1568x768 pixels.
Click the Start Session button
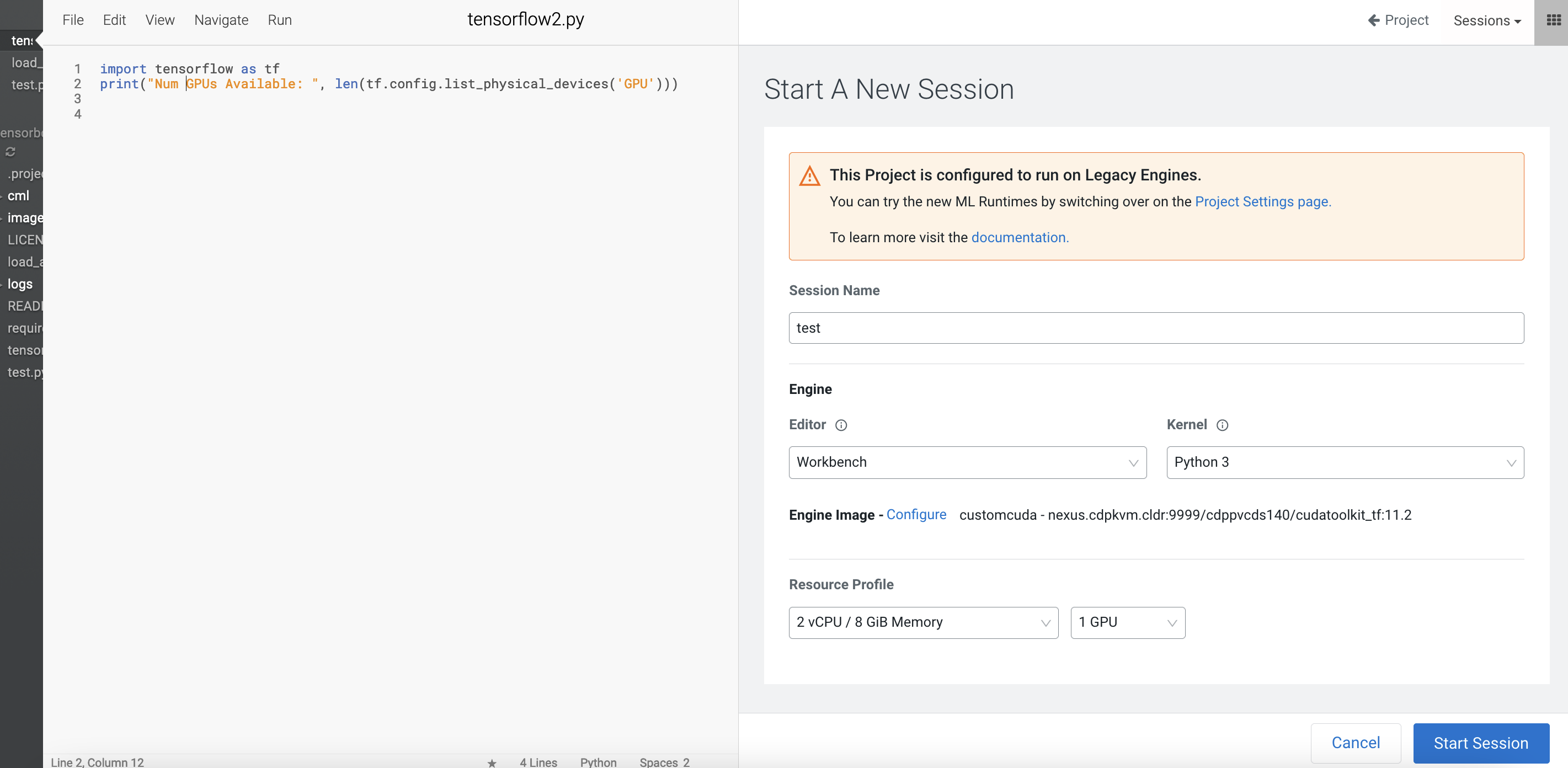point(1480,743)
